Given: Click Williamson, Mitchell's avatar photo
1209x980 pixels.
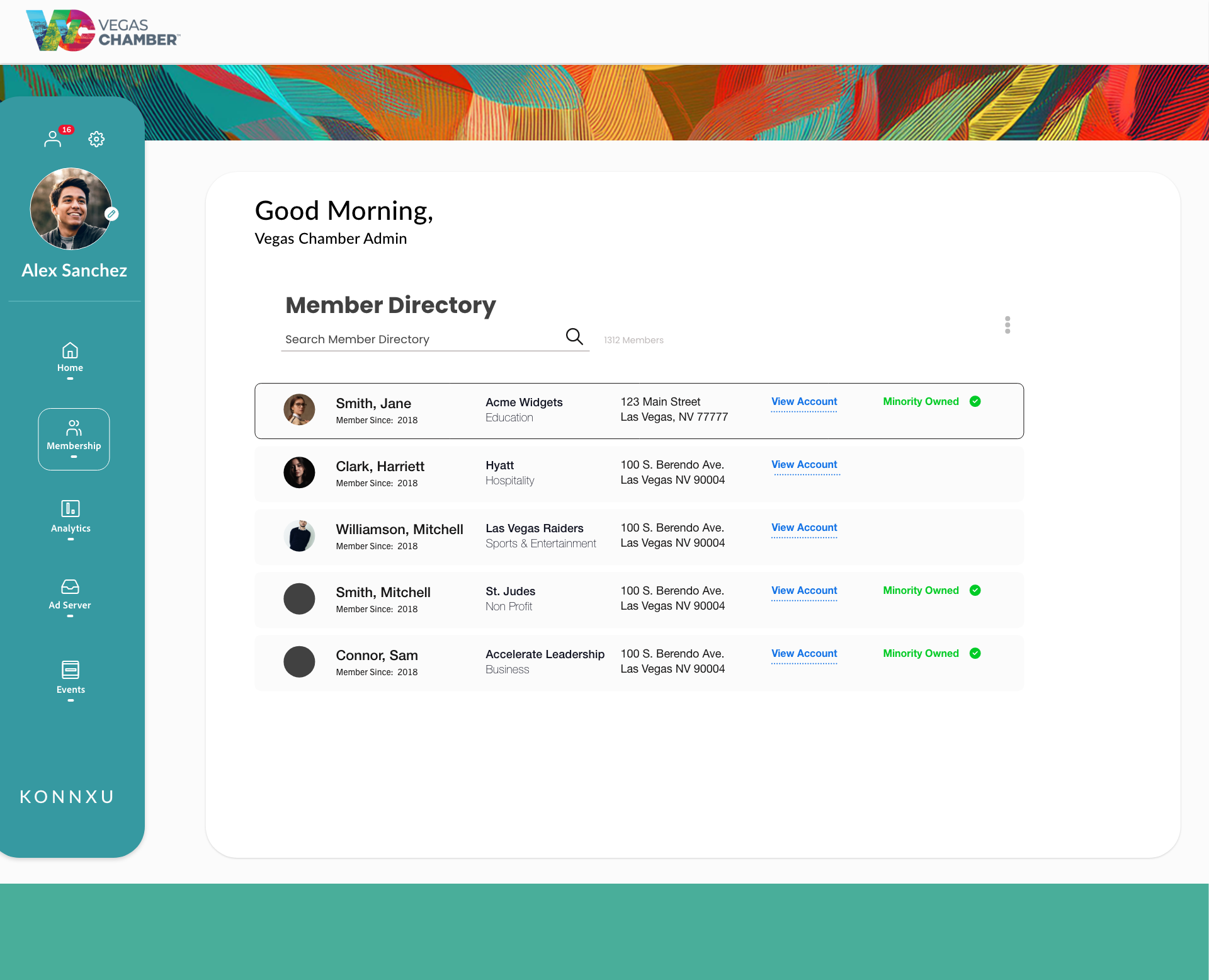Looking at the screenshot, I should tap(299, 536).
